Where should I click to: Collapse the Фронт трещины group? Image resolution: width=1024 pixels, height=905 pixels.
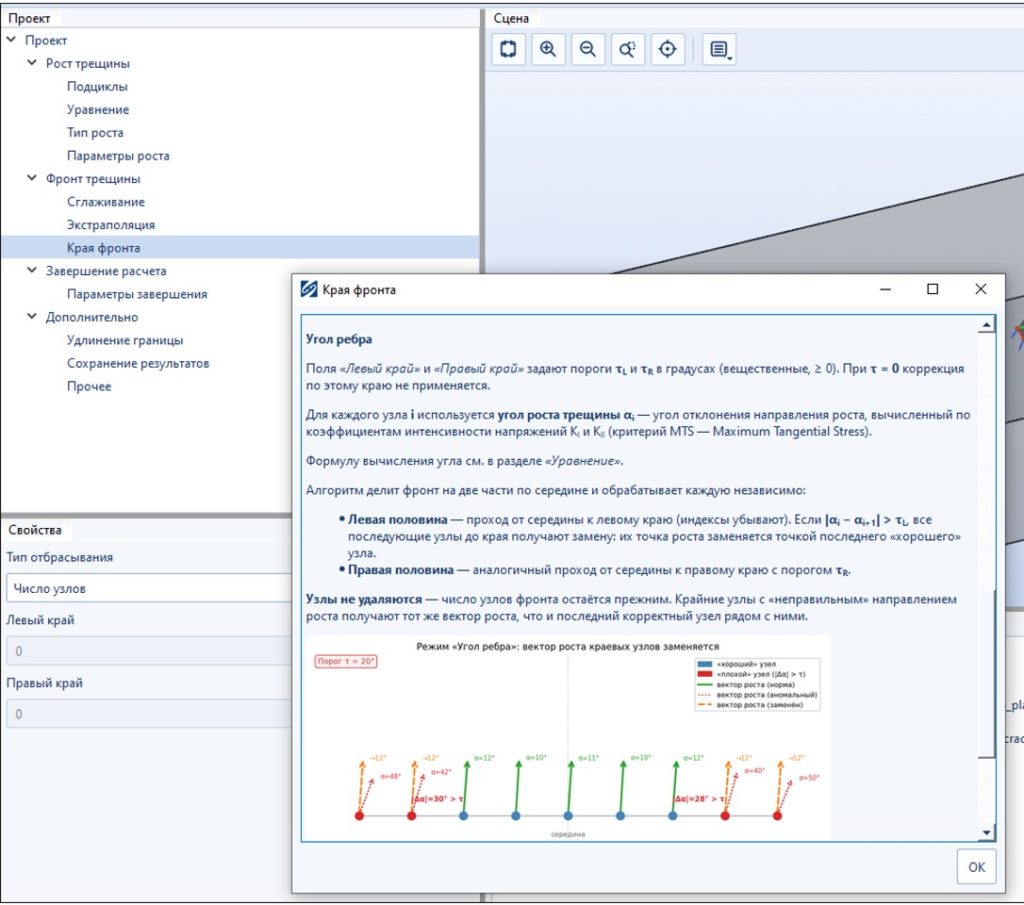coord(32,178)
